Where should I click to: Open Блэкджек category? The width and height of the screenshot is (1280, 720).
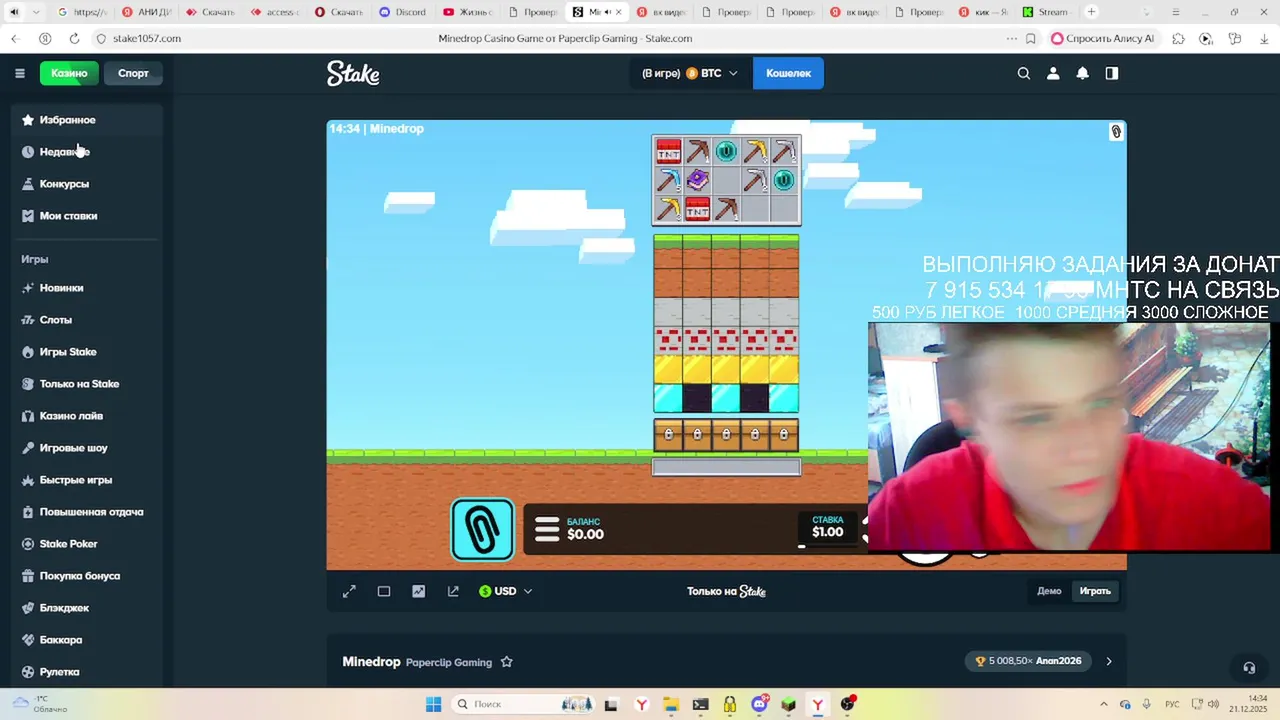(88, 608)
